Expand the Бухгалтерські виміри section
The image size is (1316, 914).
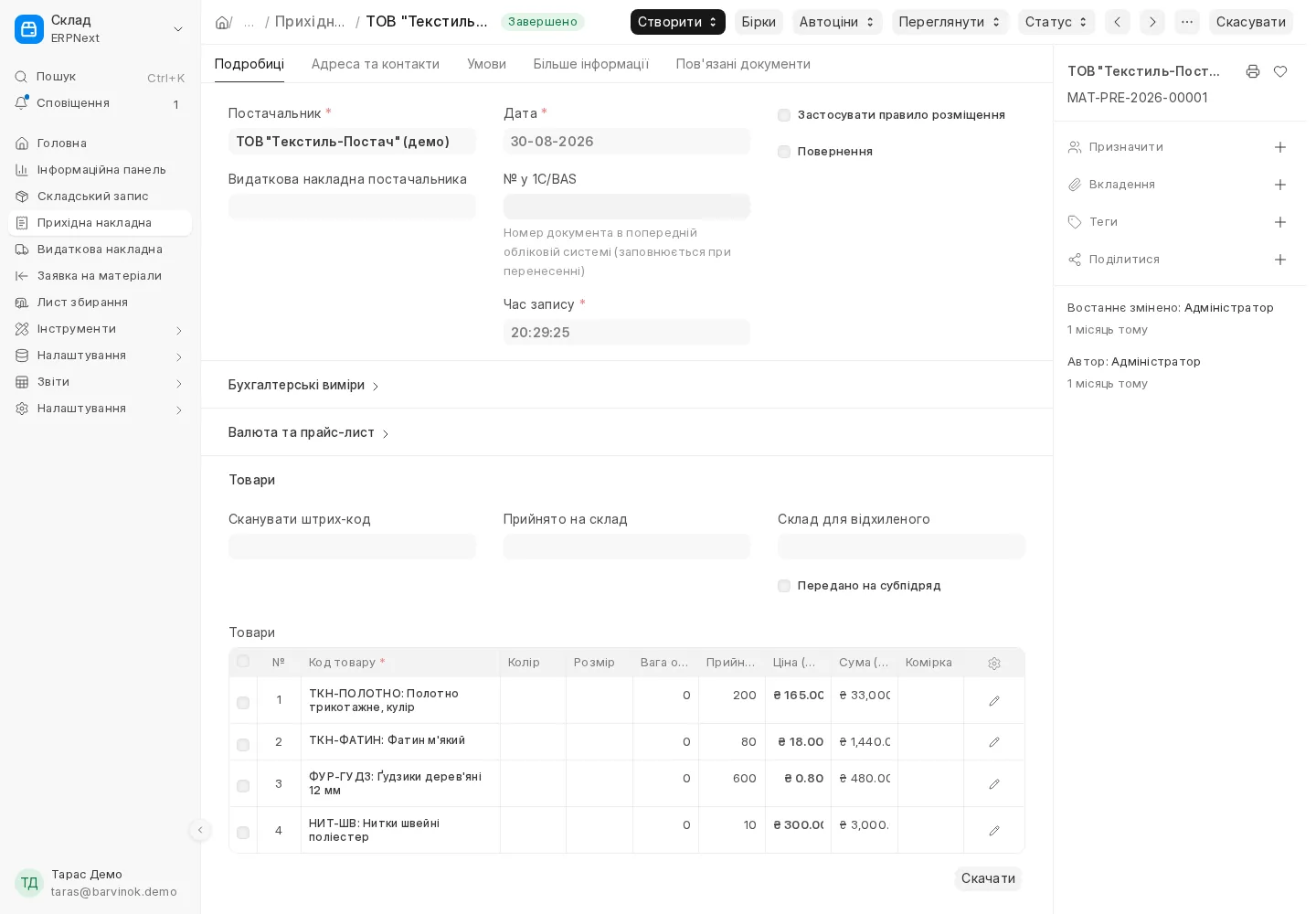click(x=304, y=385)
